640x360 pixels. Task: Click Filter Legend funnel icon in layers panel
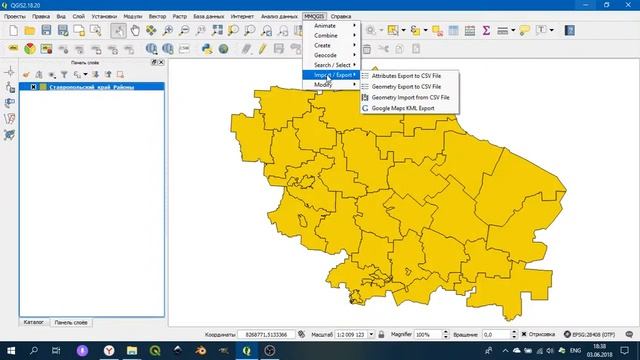64,75
